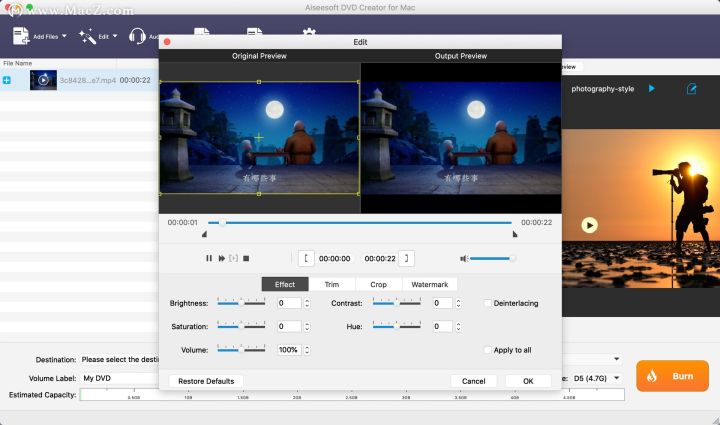720x425 pixels.
Task: Click the Estimated Capacity bar
Action: tap(352, 395)
